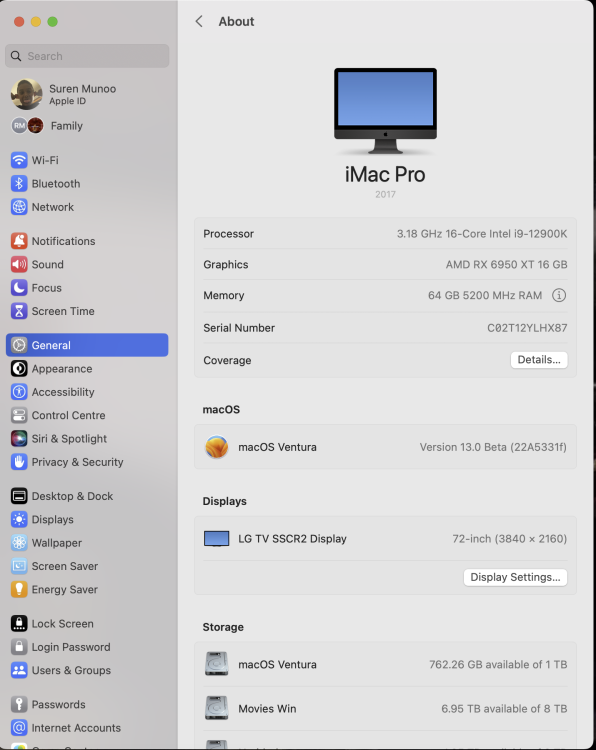Click the Suren Munoo profile avatar
This screenshot has width=596, height=750.
pos(26,94)
